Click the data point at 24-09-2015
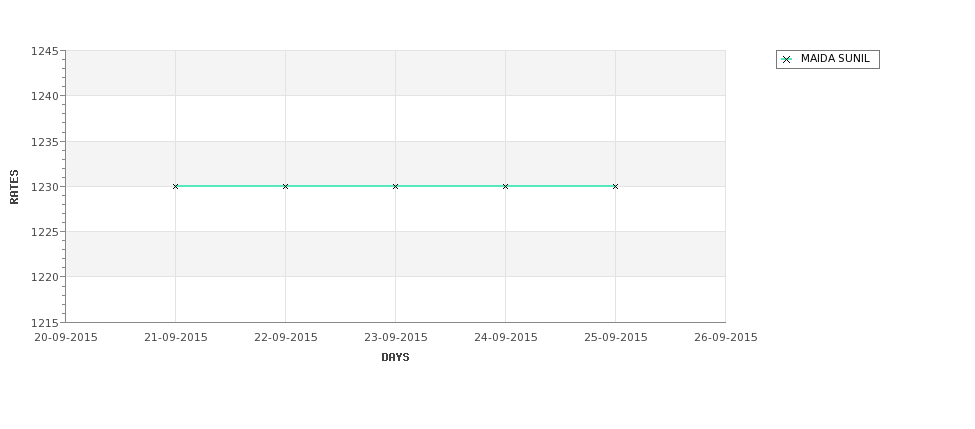Screen dimensions: 975x429 pos(506,187)
